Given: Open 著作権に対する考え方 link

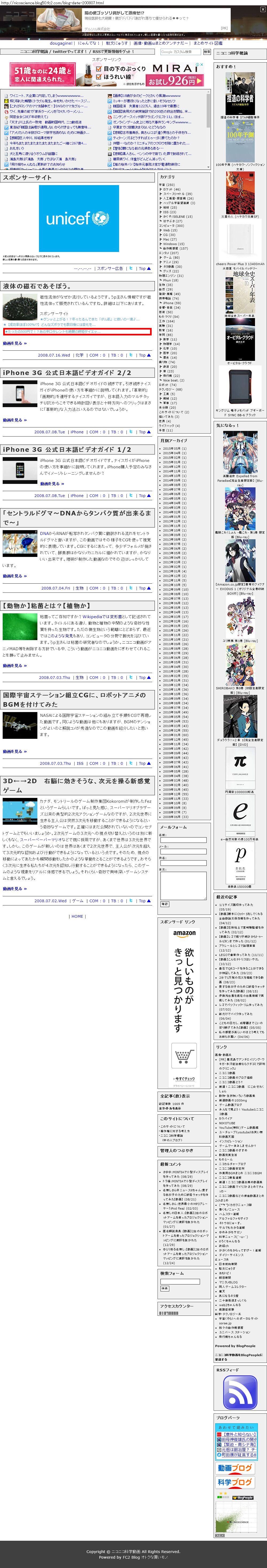Looking at the screenshot, I should [x=175, y=1131].
